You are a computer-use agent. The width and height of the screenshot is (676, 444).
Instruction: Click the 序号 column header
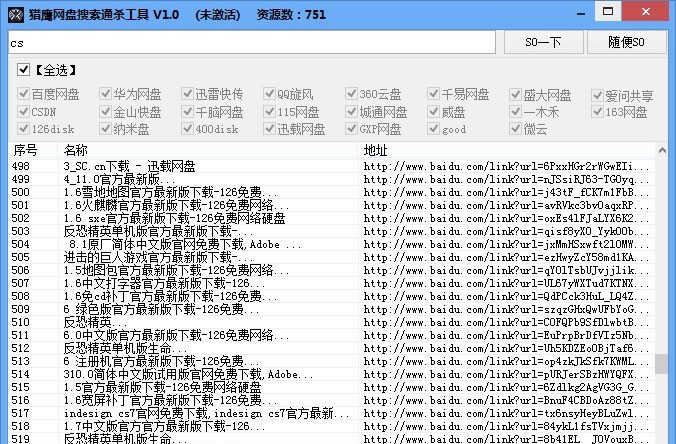click(33, 150)
